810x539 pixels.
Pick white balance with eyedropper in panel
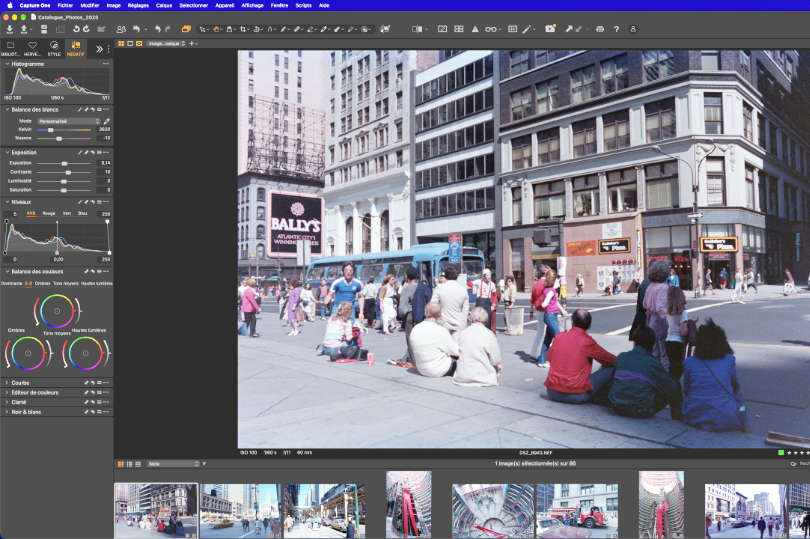coord(106,121)
